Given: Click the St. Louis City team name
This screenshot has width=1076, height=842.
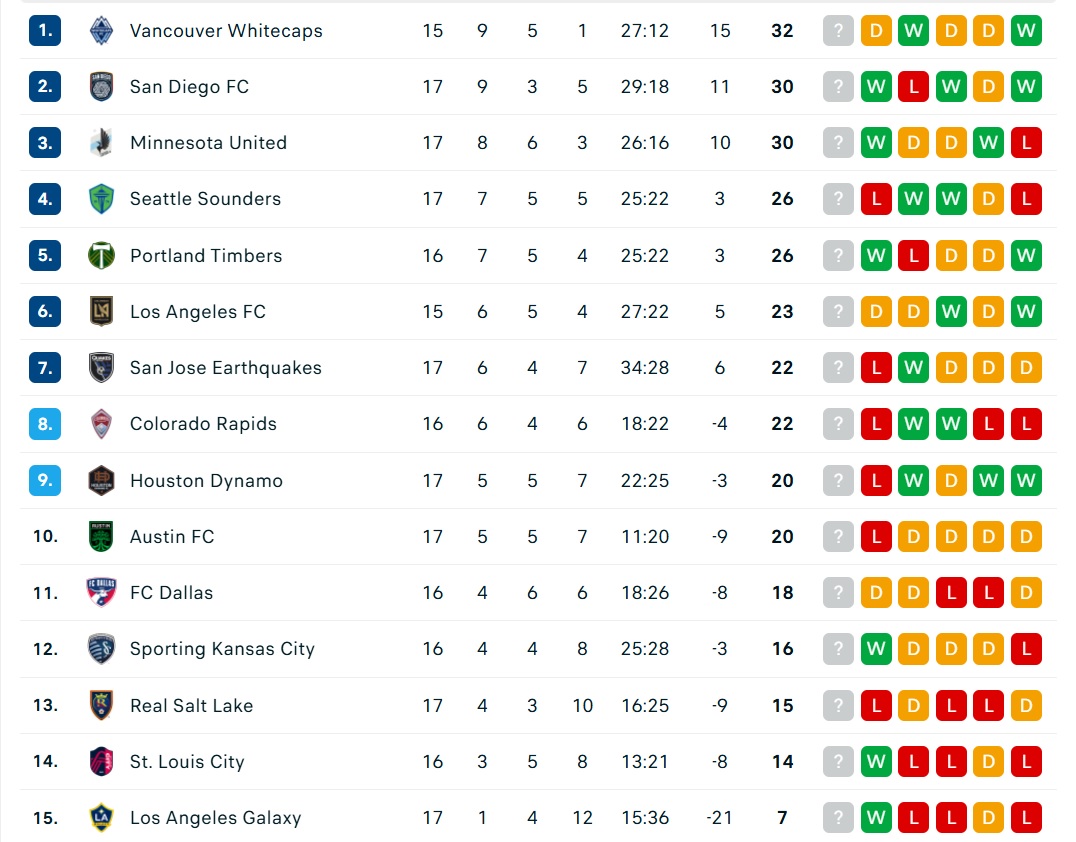Looking at the screenshot, I should point(187,762).
